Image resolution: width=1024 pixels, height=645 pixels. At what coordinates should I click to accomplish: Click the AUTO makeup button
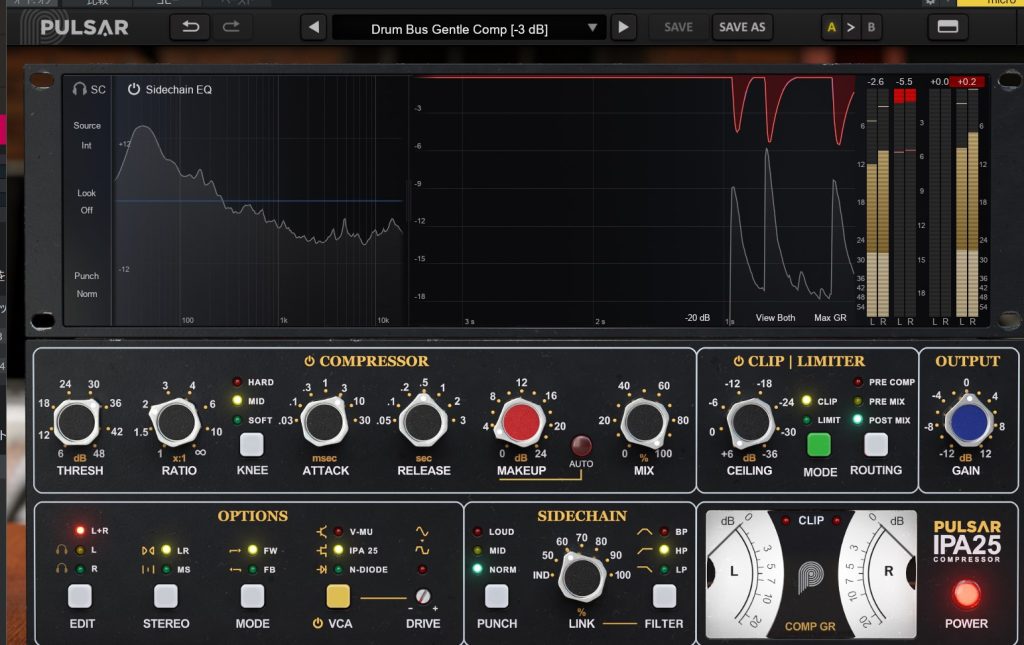coord(581,446)
